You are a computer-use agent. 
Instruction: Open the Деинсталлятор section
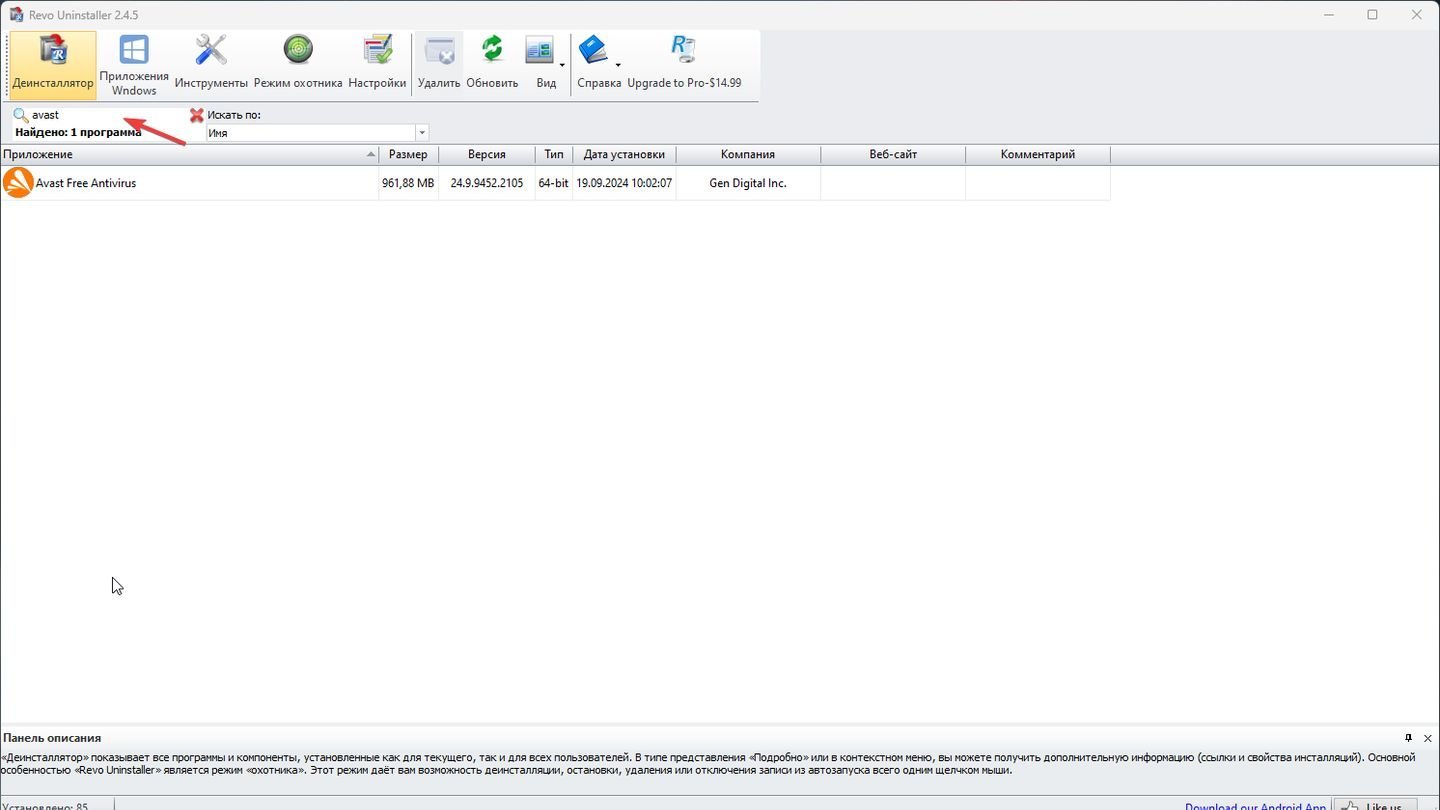click(x=53, y=65)
